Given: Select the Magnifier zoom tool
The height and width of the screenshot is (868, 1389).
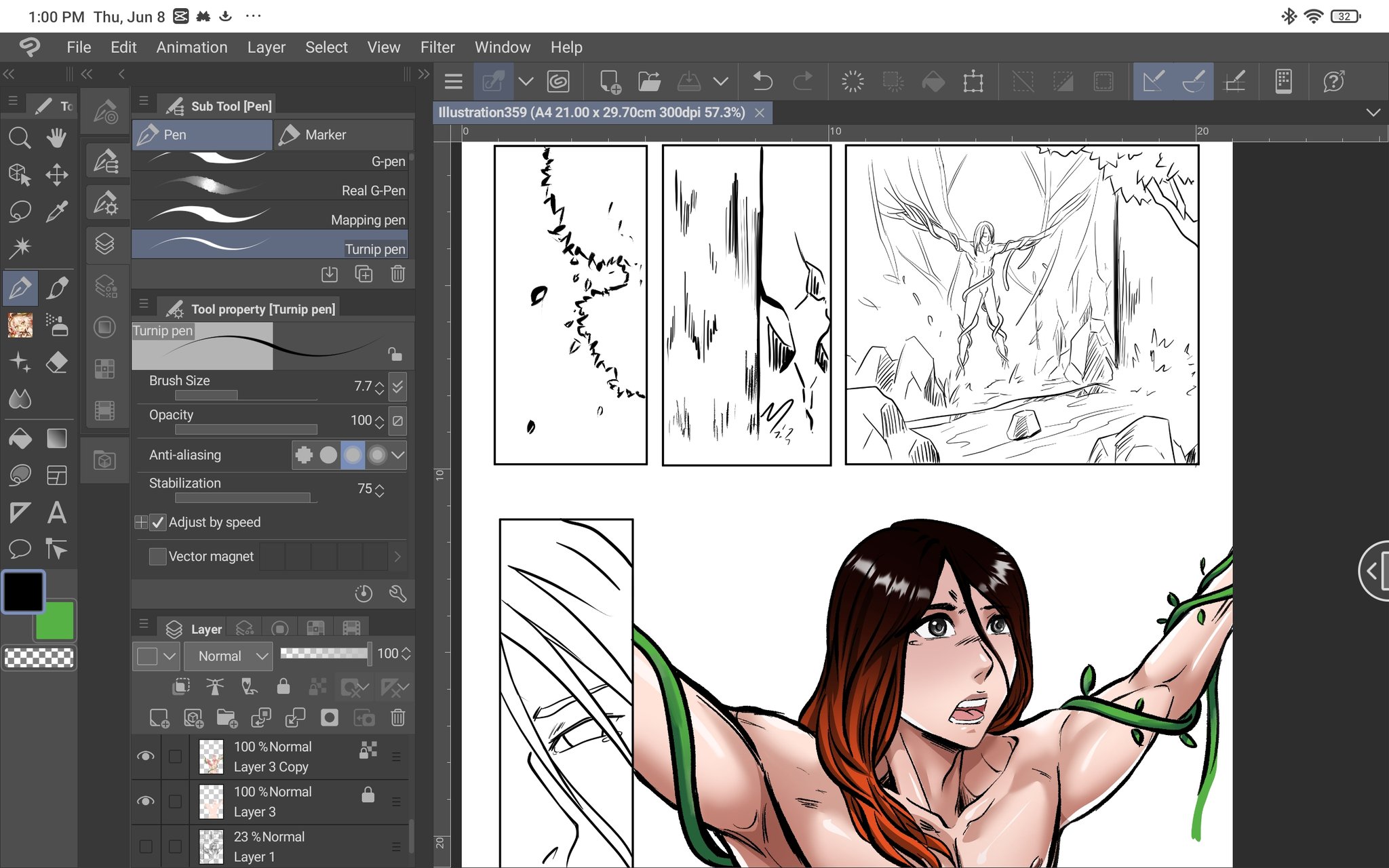Looking at the screenshot, I should (x=19, y=138).
